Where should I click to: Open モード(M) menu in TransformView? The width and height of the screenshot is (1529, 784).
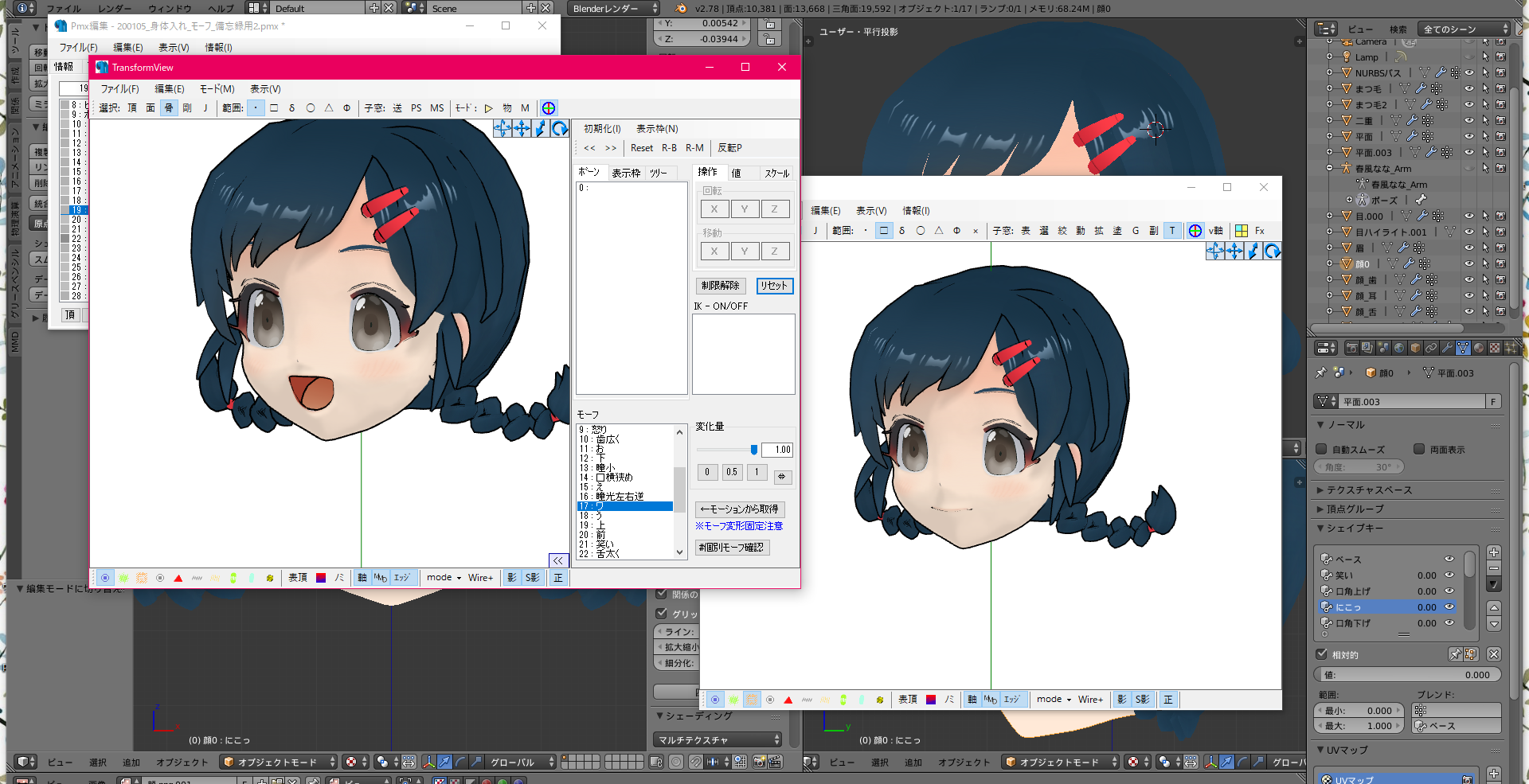coord(217,88)
